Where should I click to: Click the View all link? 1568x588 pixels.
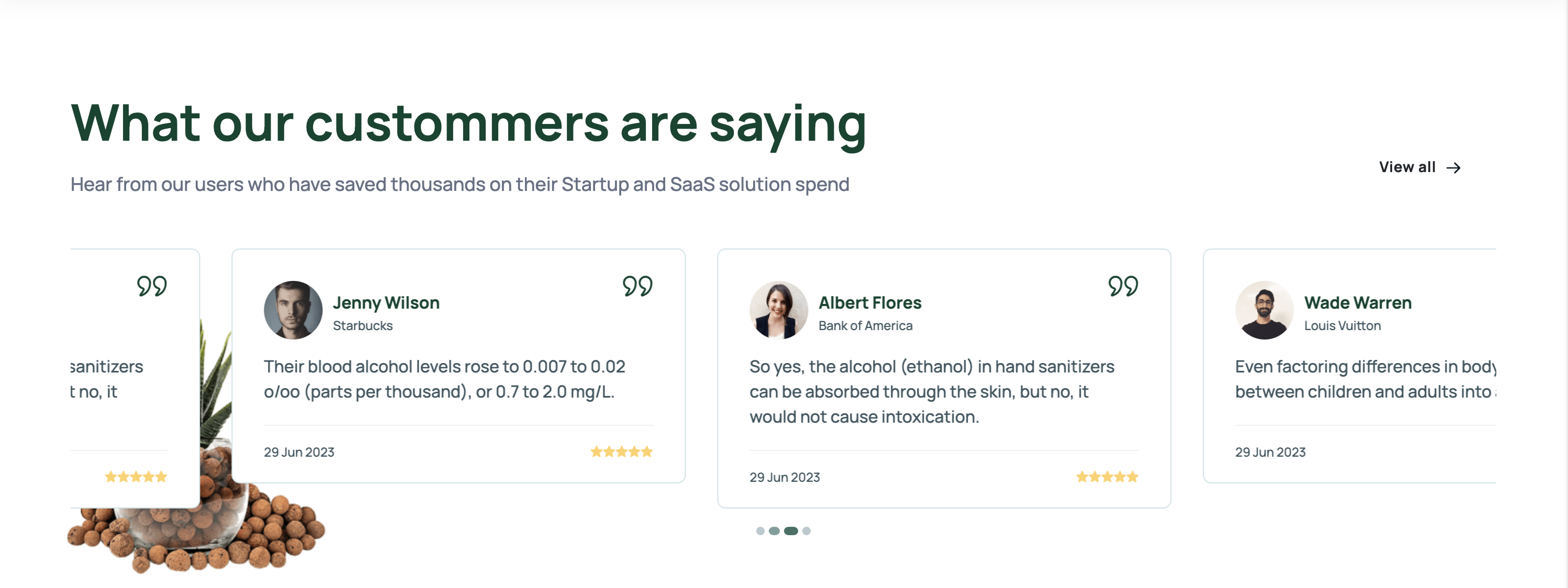(1419, 167)
